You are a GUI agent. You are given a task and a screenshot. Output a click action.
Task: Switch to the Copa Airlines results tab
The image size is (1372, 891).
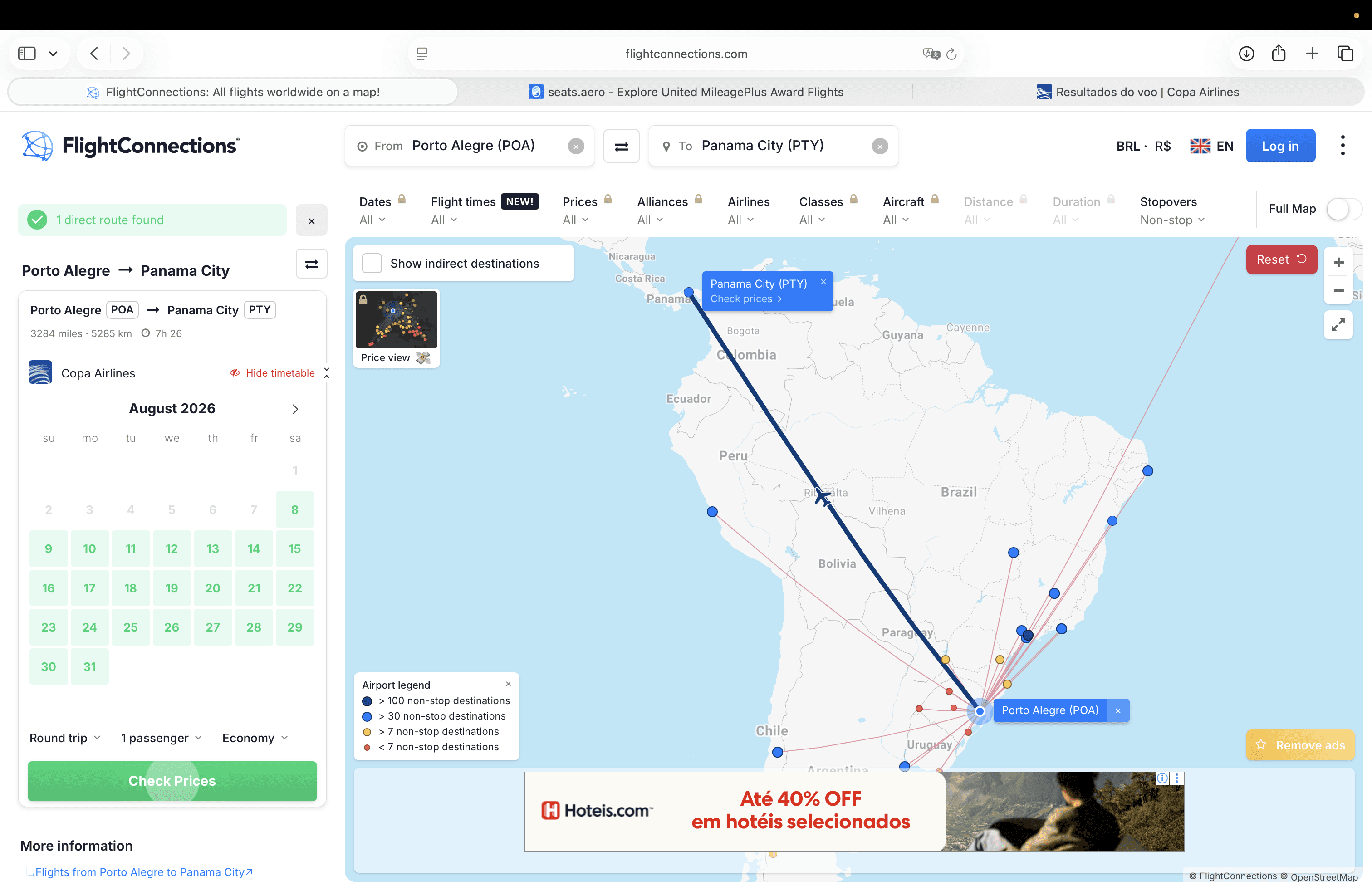pyautogui.click(x=1138, y=92)
